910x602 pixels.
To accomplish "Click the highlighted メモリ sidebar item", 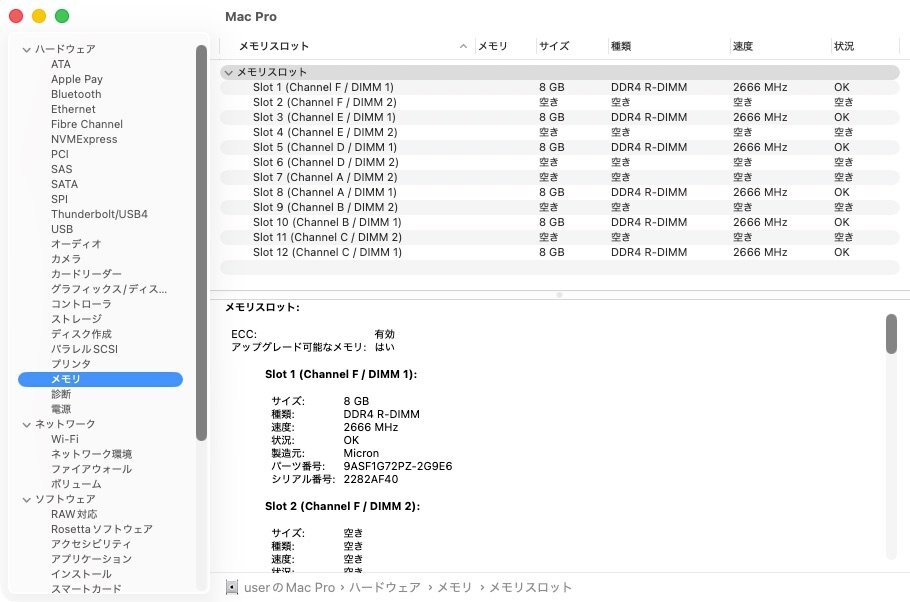I will (x=100, y=379).
